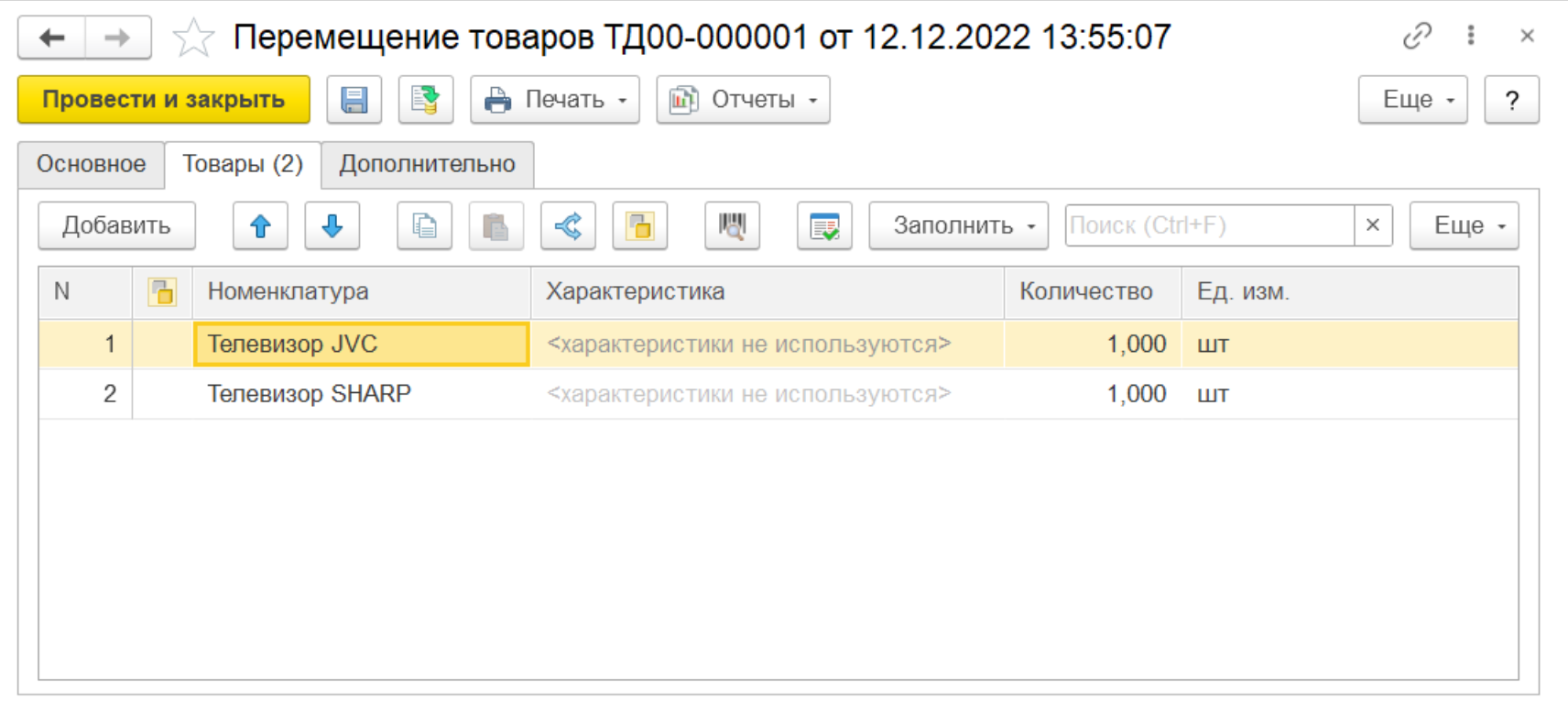The height and width of the screenshot is (711, 1568).
Task: Click the Количество column header
Action: tap(1086, 292)
